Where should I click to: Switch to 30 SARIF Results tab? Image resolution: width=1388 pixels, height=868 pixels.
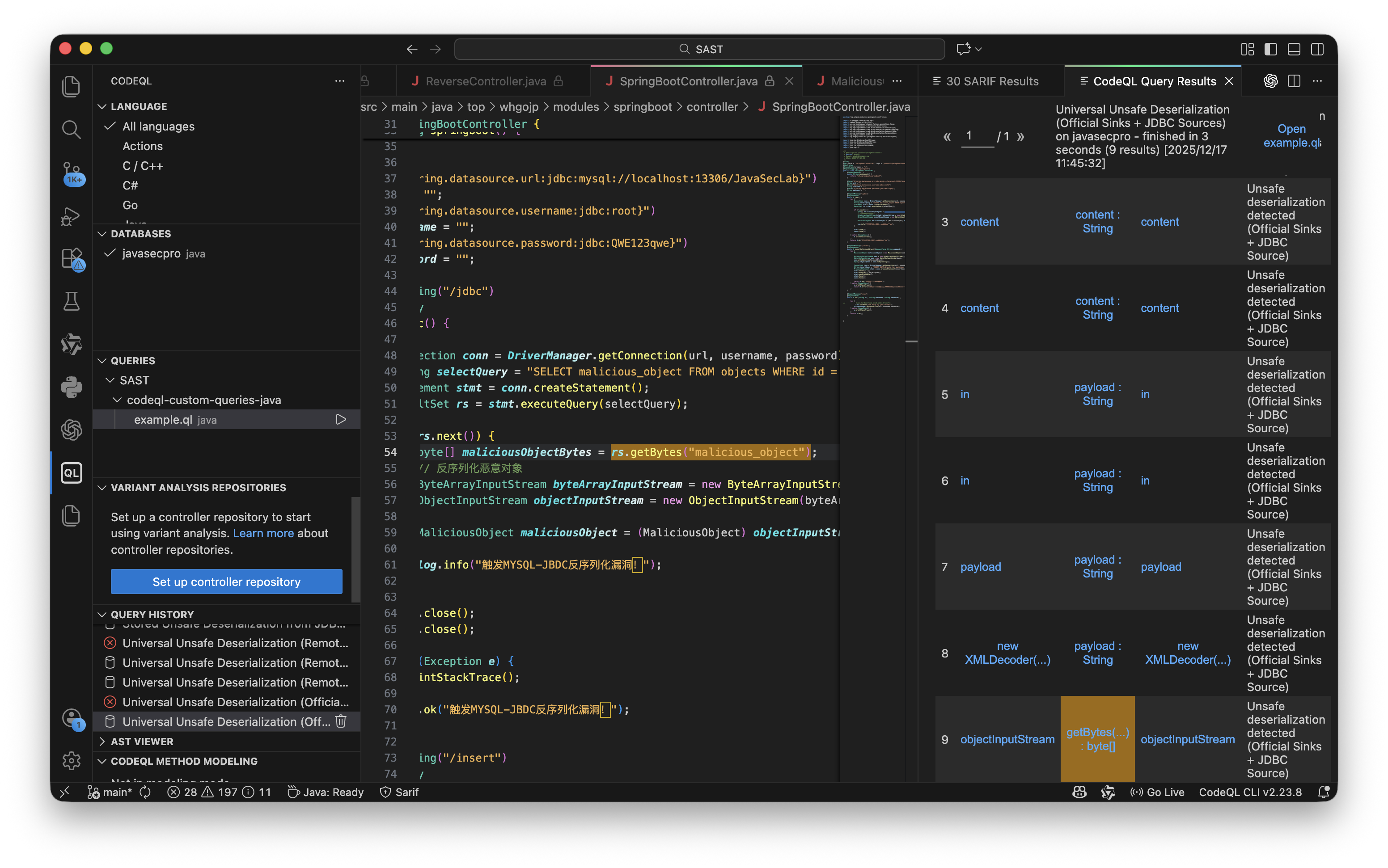[991, 81]
